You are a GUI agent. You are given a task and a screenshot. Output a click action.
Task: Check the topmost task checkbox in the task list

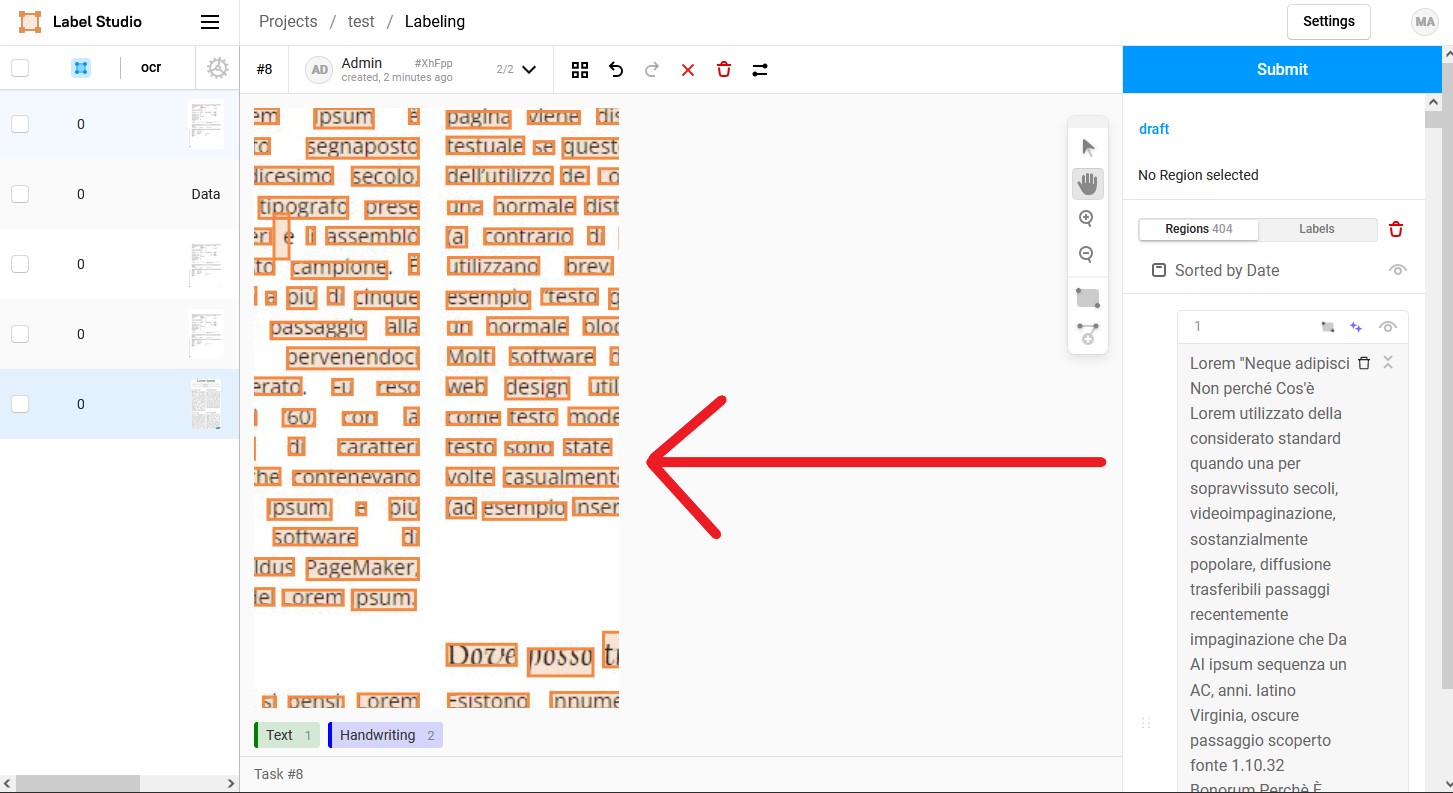(20, 124)
